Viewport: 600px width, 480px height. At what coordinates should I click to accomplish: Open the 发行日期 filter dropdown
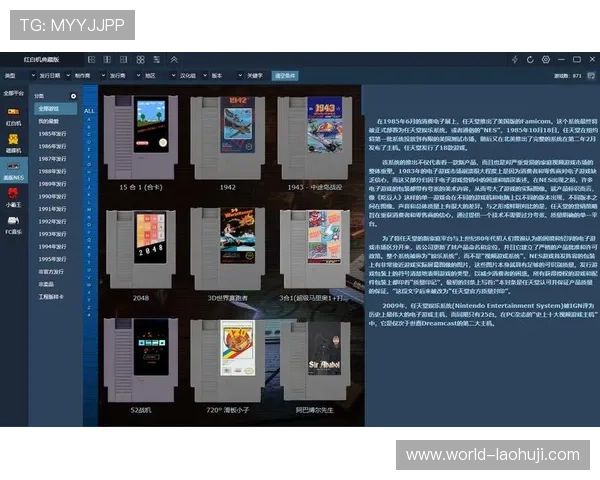tap(54, 76)
